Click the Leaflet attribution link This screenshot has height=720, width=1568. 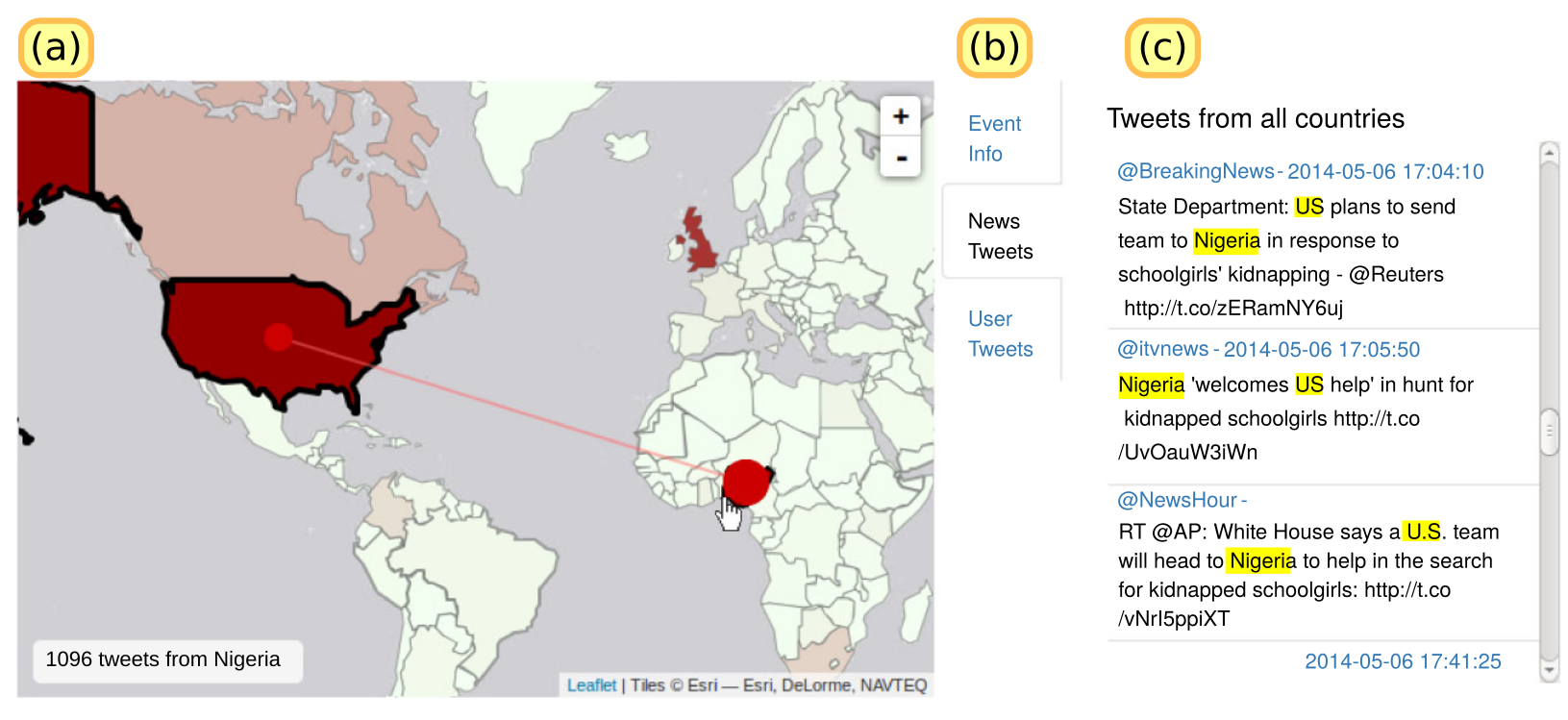pos(591,684)
